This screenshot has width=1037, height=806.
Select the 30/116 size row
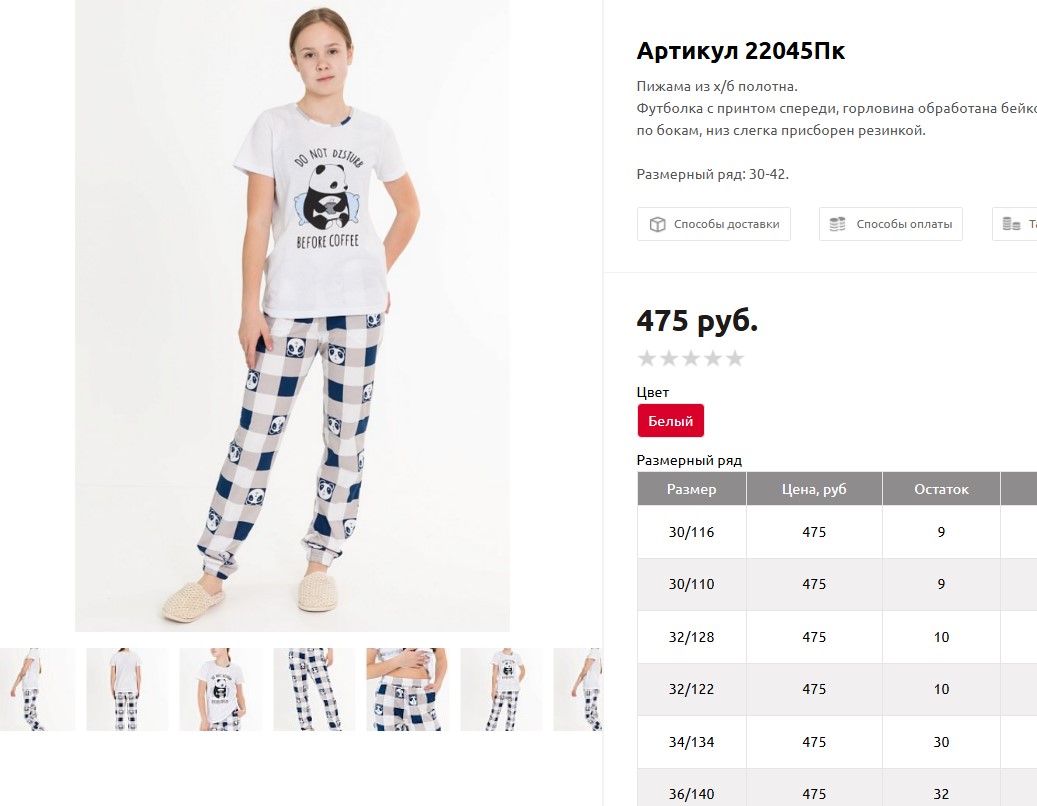click(837, 532)
